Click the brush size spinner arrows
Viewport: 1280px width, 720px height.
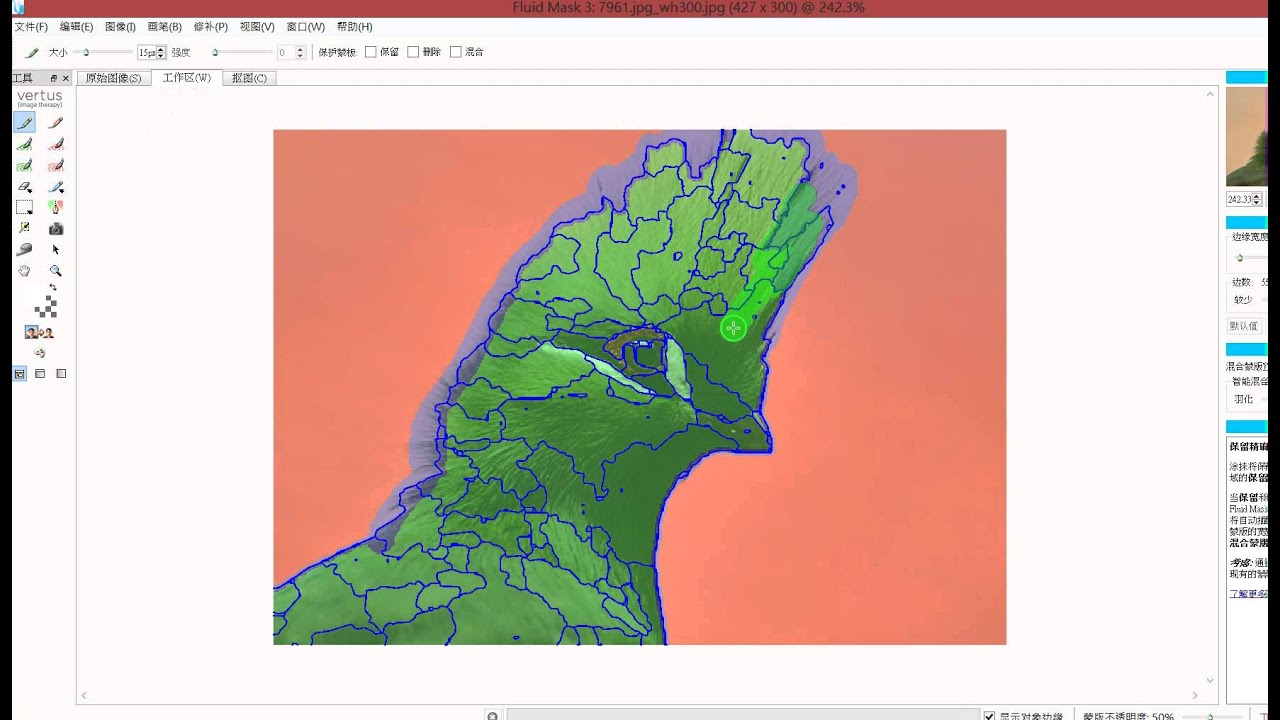click(x=161, y=52)
